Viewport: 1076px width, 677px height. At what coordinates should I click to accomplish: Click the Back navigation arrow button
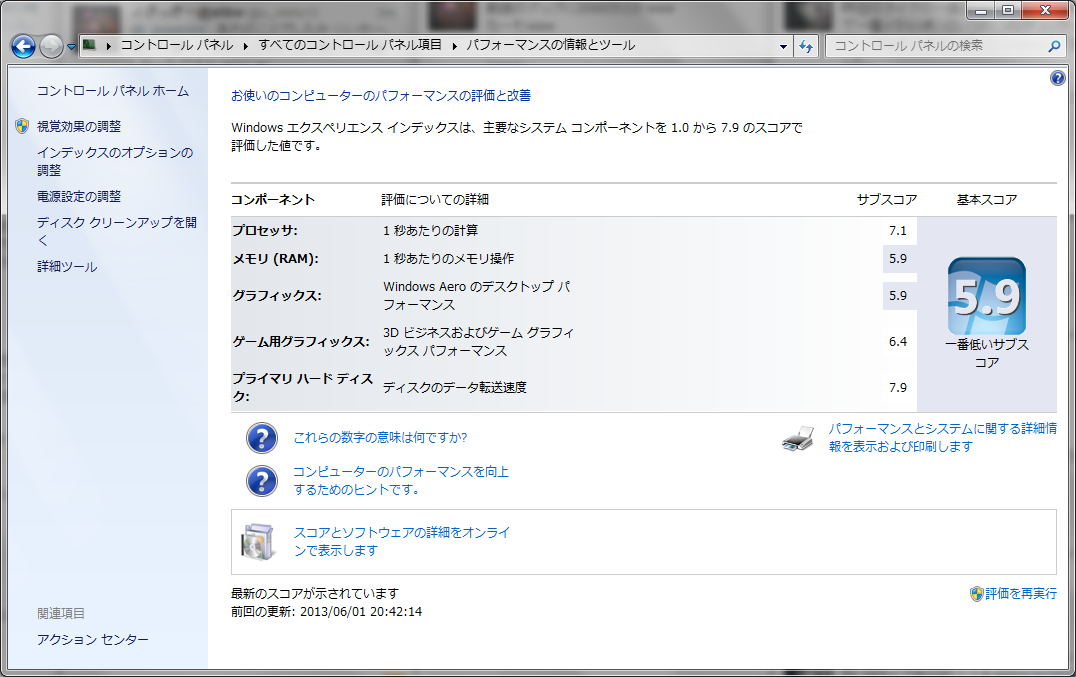[x=23, y=47]
